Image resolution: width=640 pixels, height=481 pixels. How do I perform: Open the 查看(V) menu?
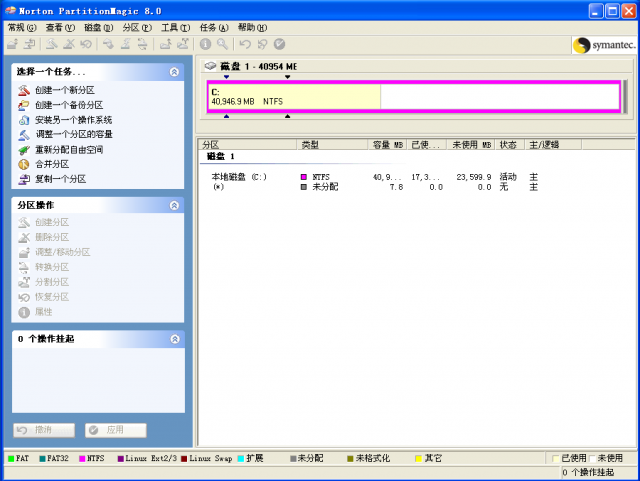(60, 27)
